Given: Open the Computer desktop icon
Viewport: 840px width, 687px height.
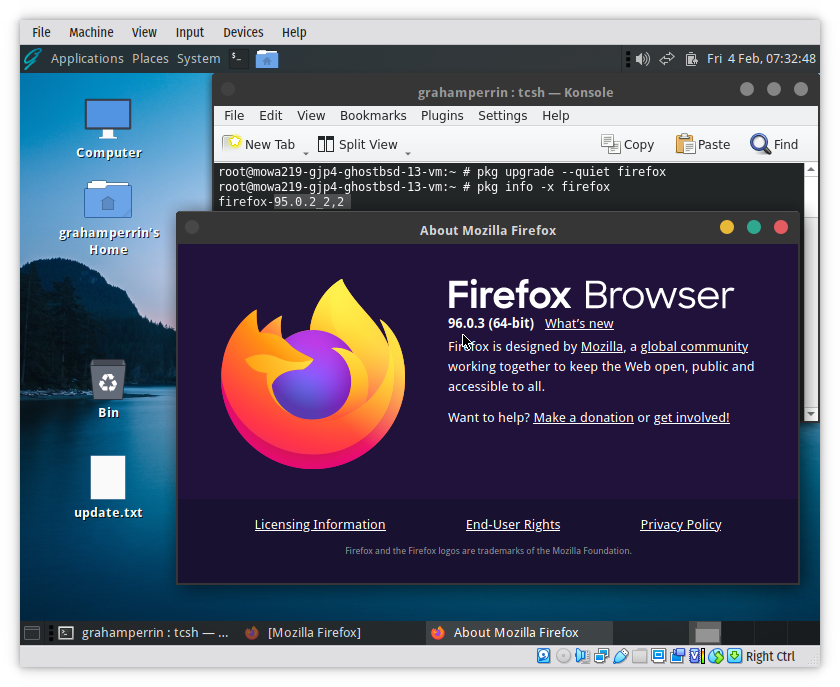Looking at the screenshot, I should pyautogui.click(x=108, y=120).
